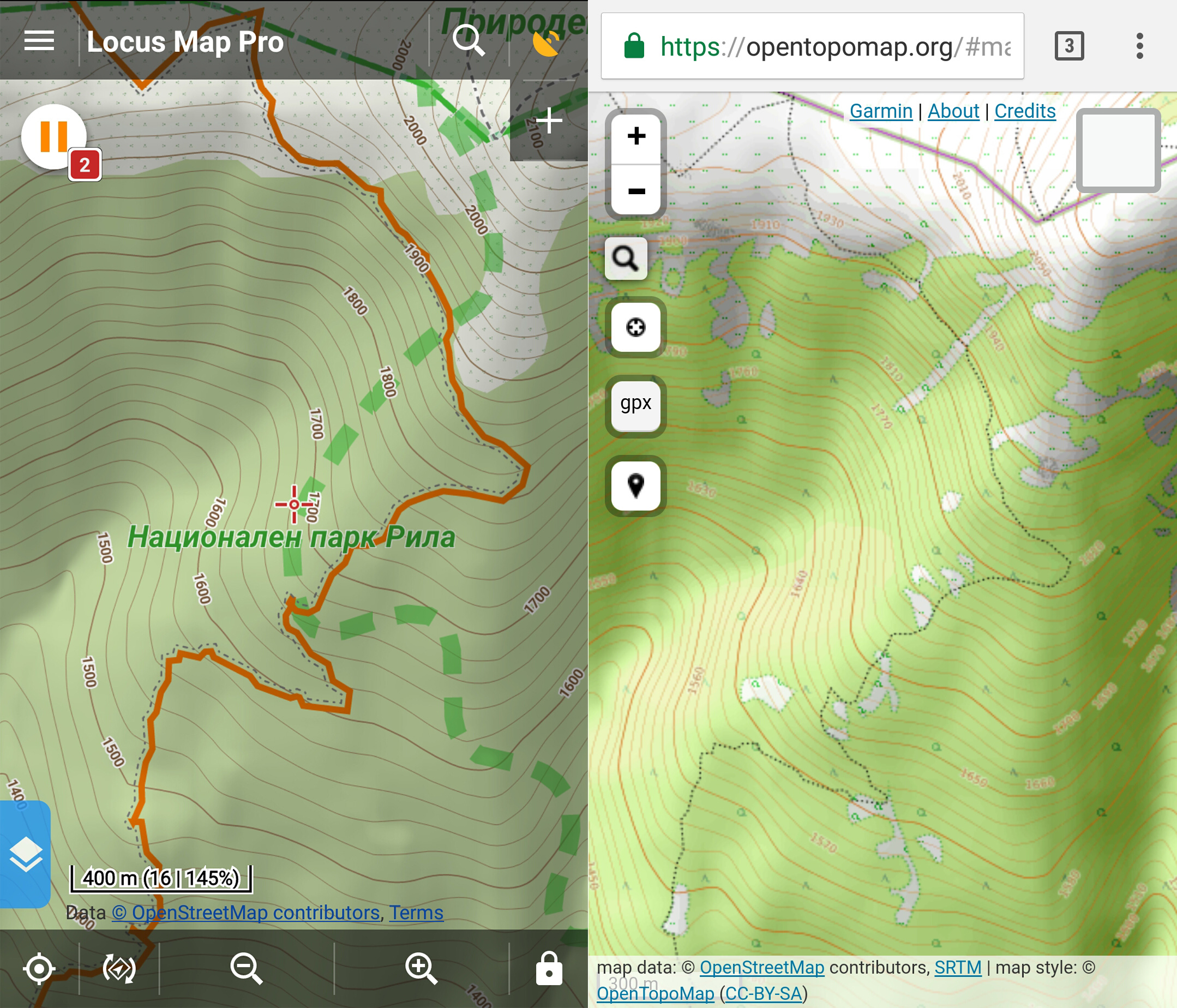
Task: Tap the plus add-panel button
Action: [549, 121]
